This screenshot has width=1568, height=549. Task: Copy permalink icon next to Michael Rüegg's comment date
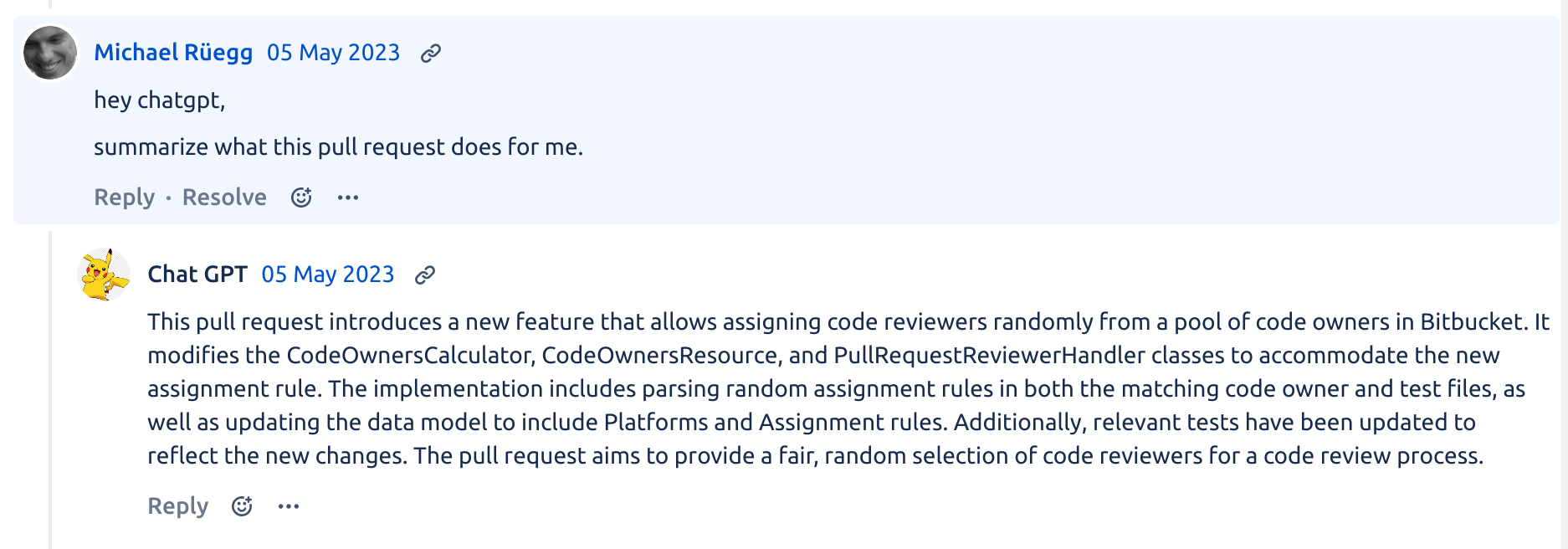(x=431, y=54)
